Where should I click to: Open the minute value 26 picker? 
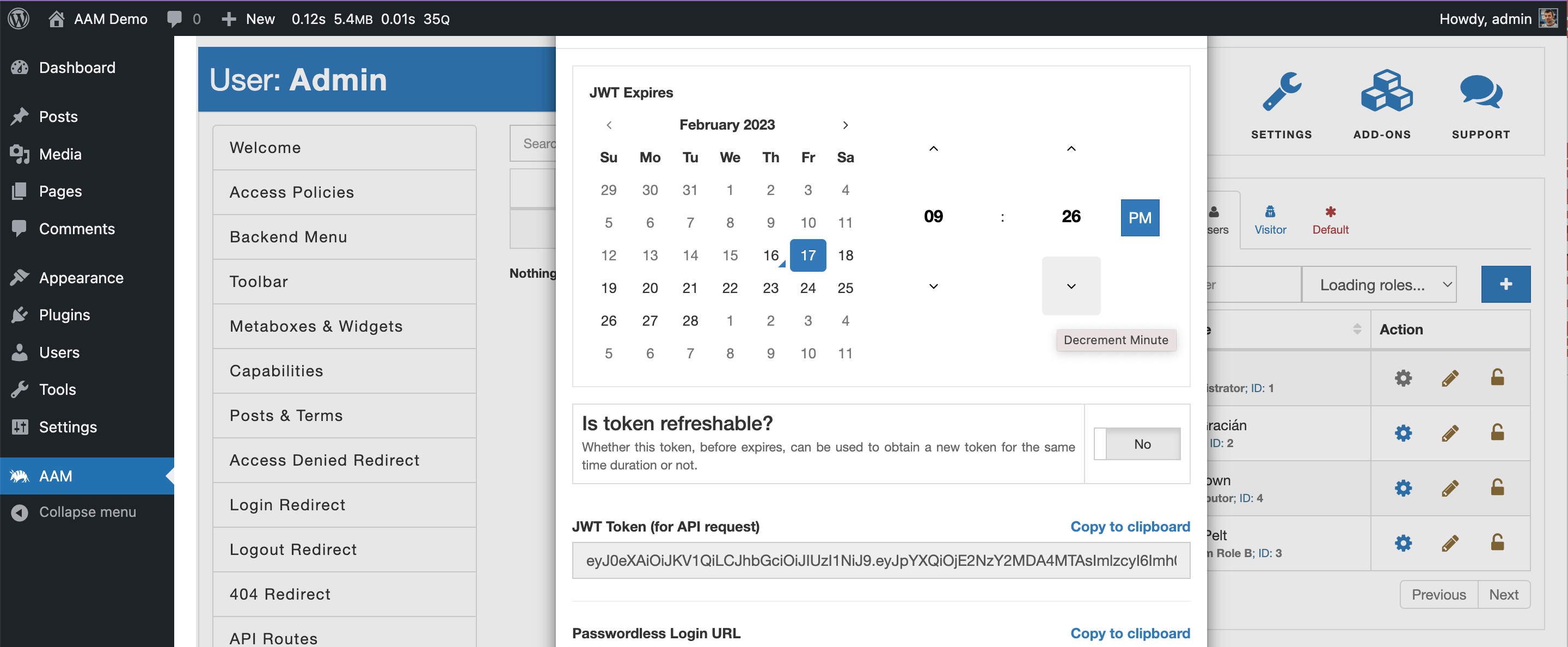tap(1071, 217)
